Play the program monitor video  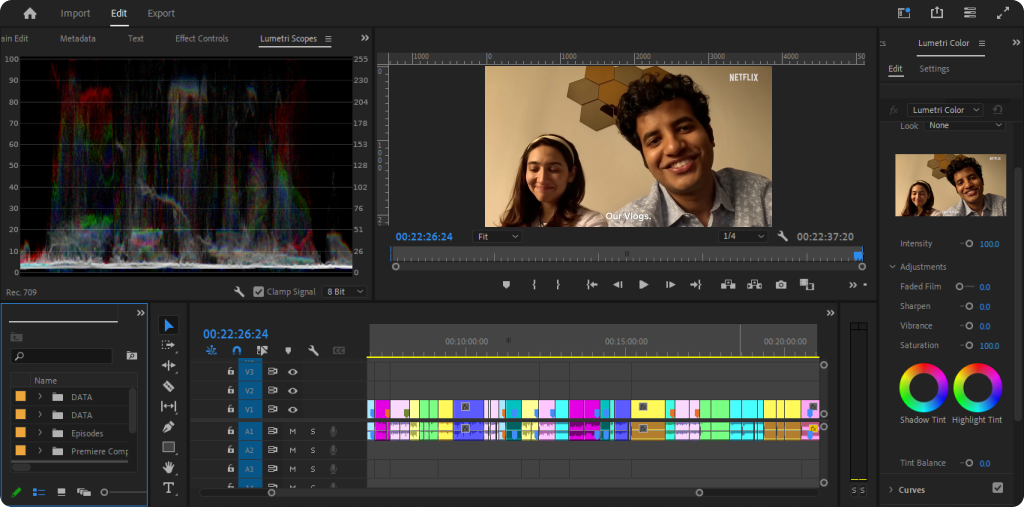tap(643, 284)
